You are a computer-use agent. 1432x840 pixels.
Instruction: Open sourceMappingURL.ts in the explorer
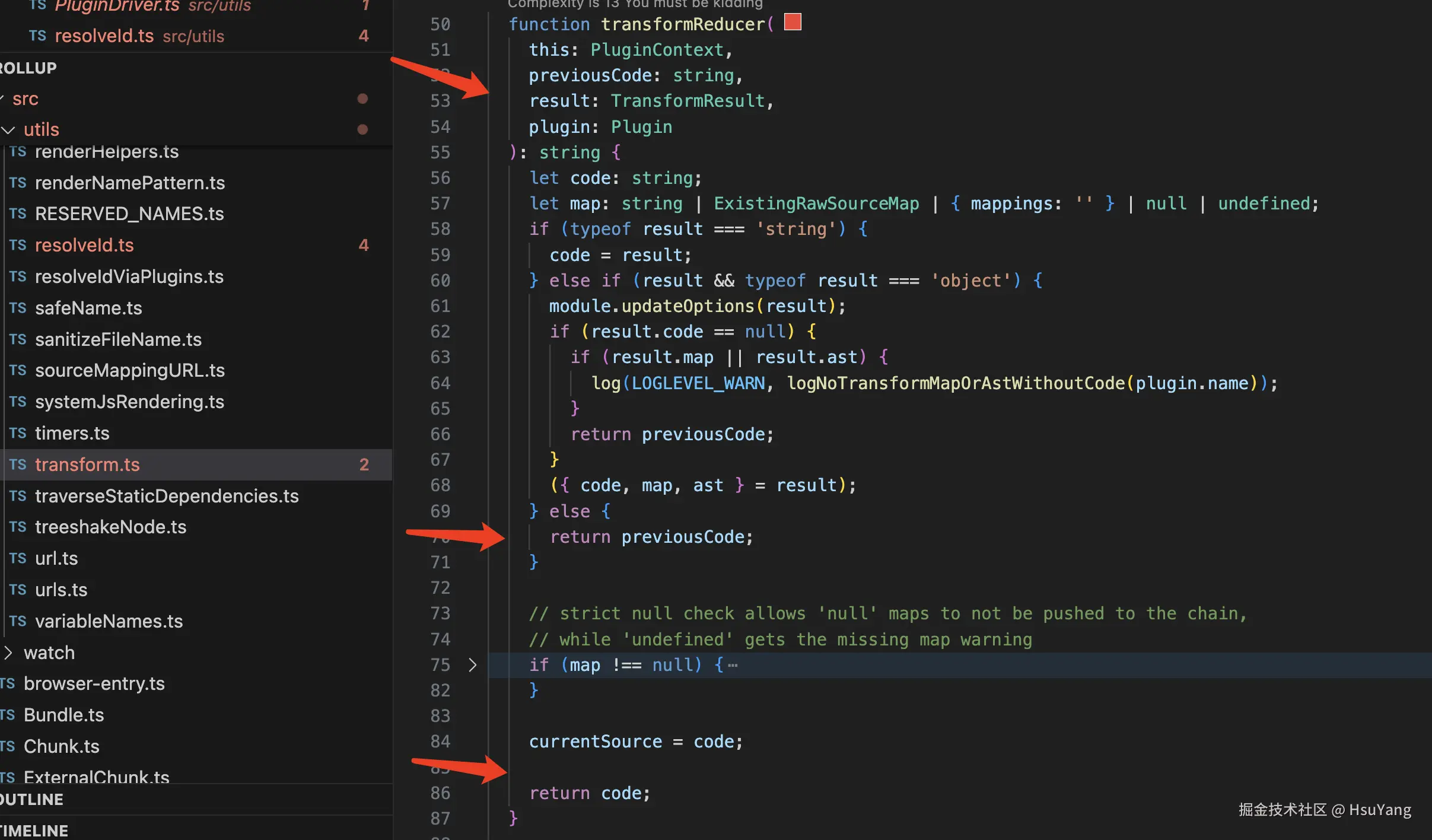coord(129,370)
